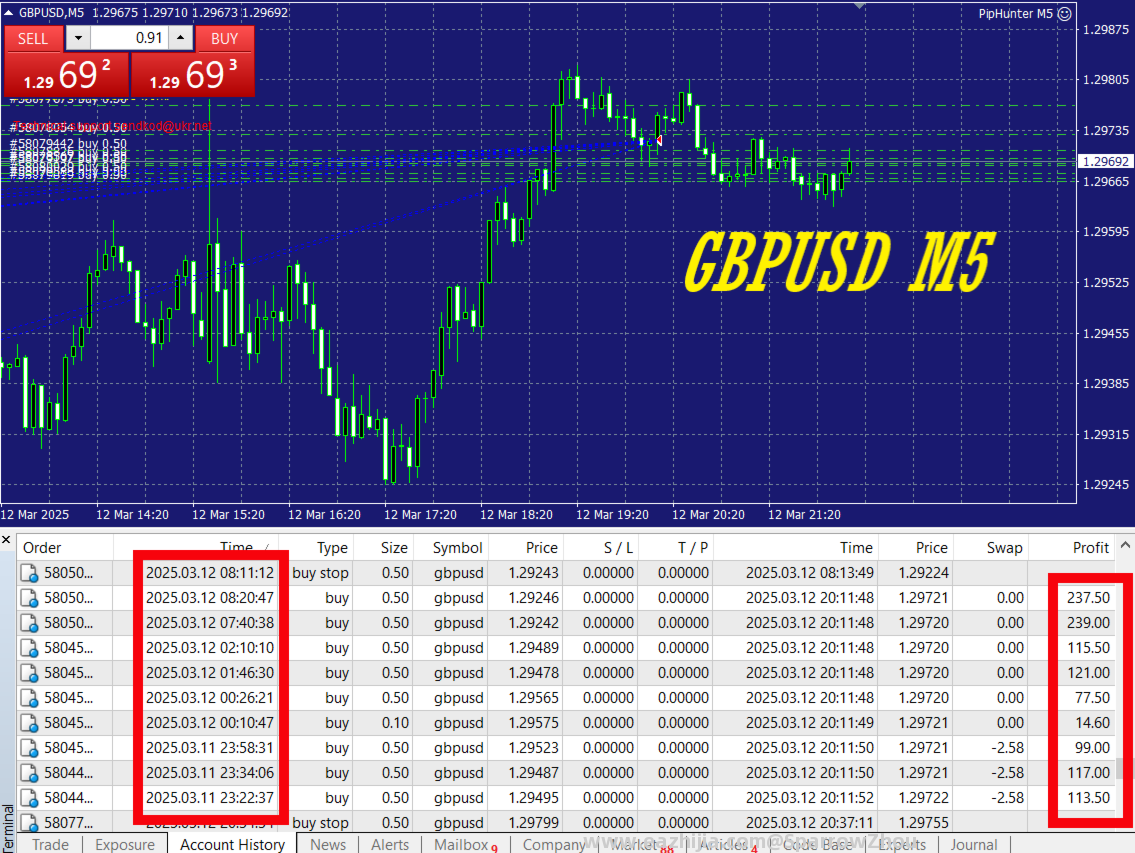
Task: Click the #58079442 buy 0.50 order label
Action: pyautogui.click(x=68, y=143)
